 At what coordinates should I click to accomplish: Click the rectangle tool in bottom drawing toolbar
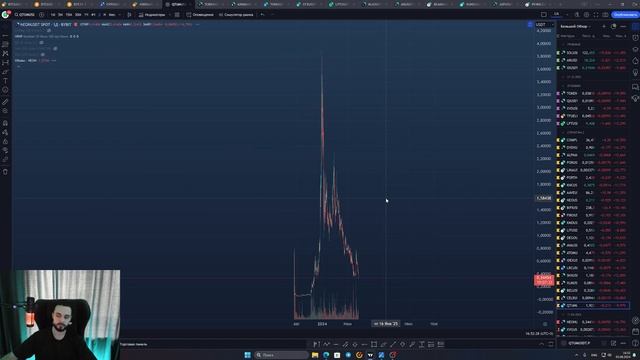(374, 344)
